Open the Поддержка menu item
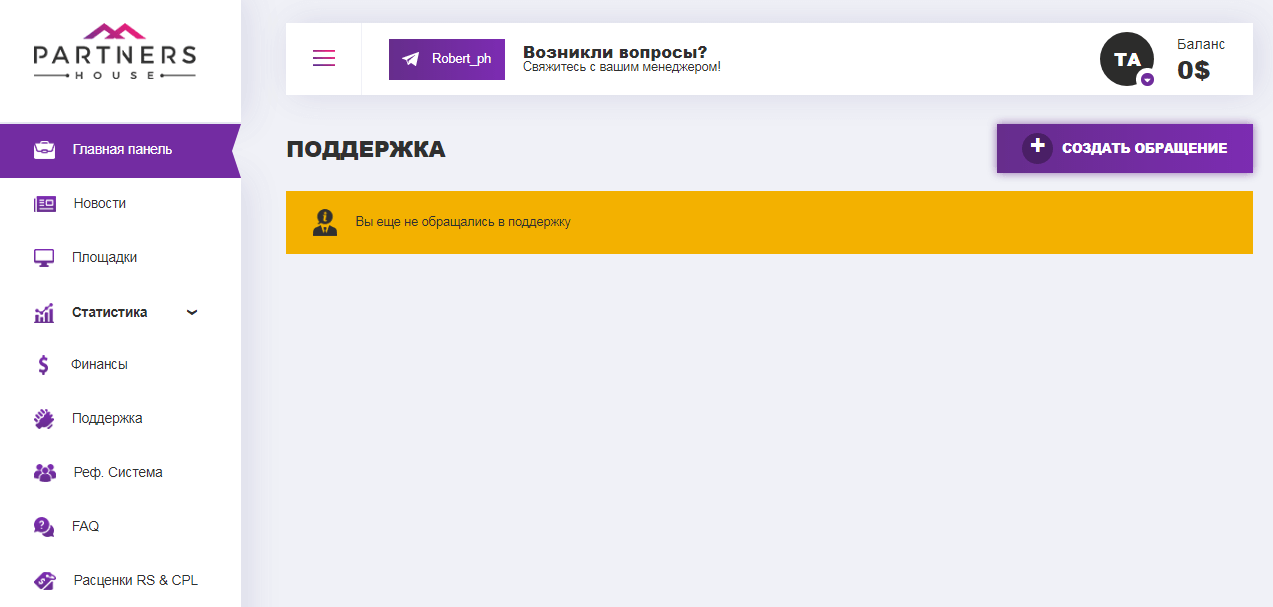 point(105,418)
